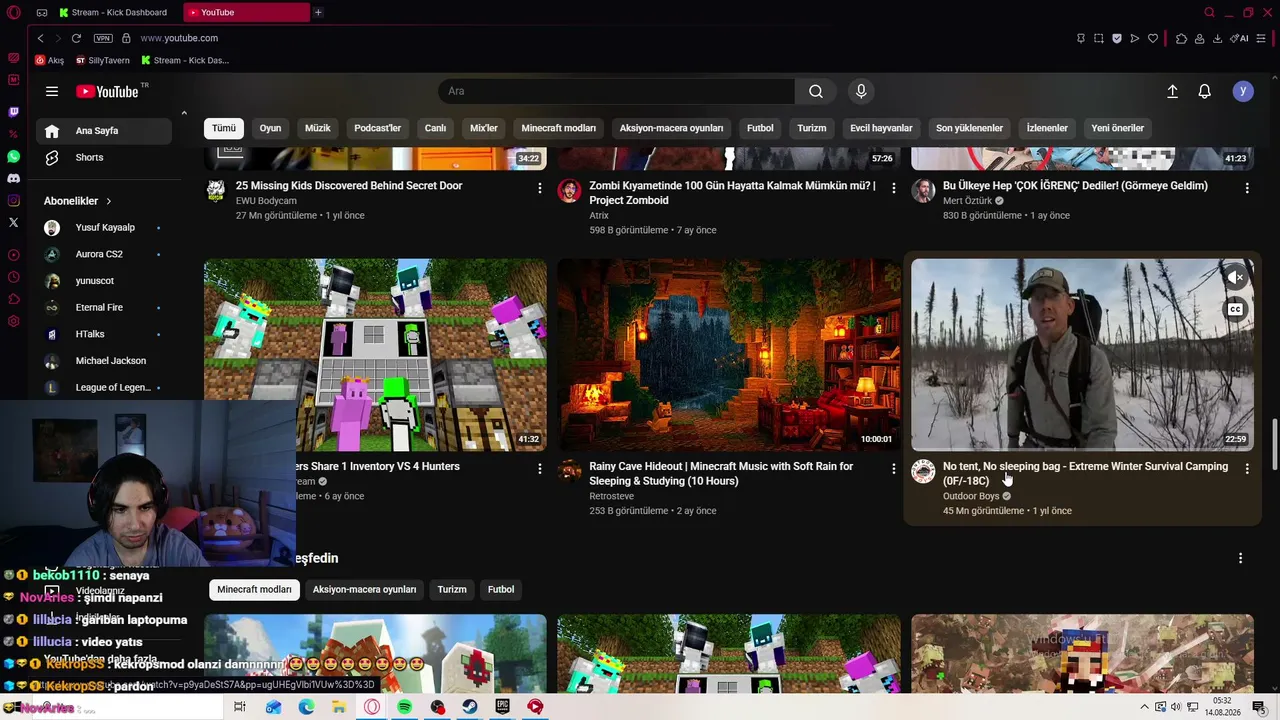Go to Ana Sayfa in sidebar
The image size is (1280, 720).
[104, 131]
